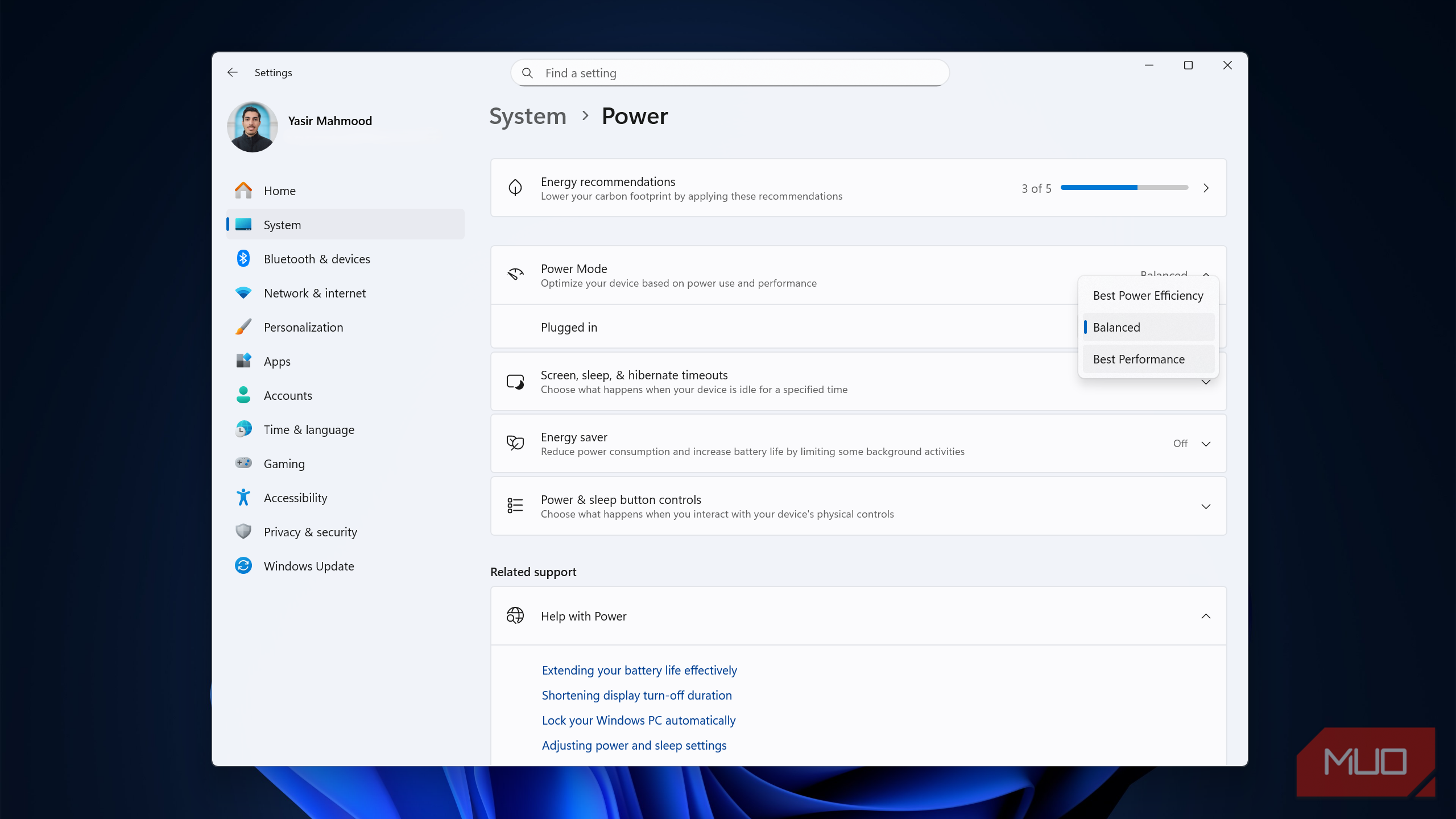Click the System monitor icon
This screenshot has height=819, width=1456.
[x=243, y=225]
